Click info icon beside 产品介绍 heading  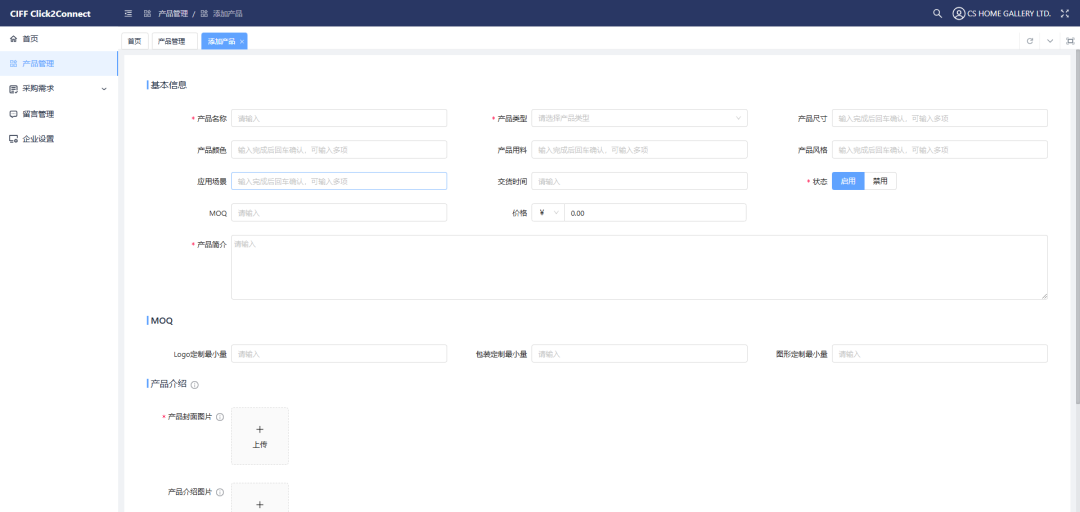click(195, 385)
